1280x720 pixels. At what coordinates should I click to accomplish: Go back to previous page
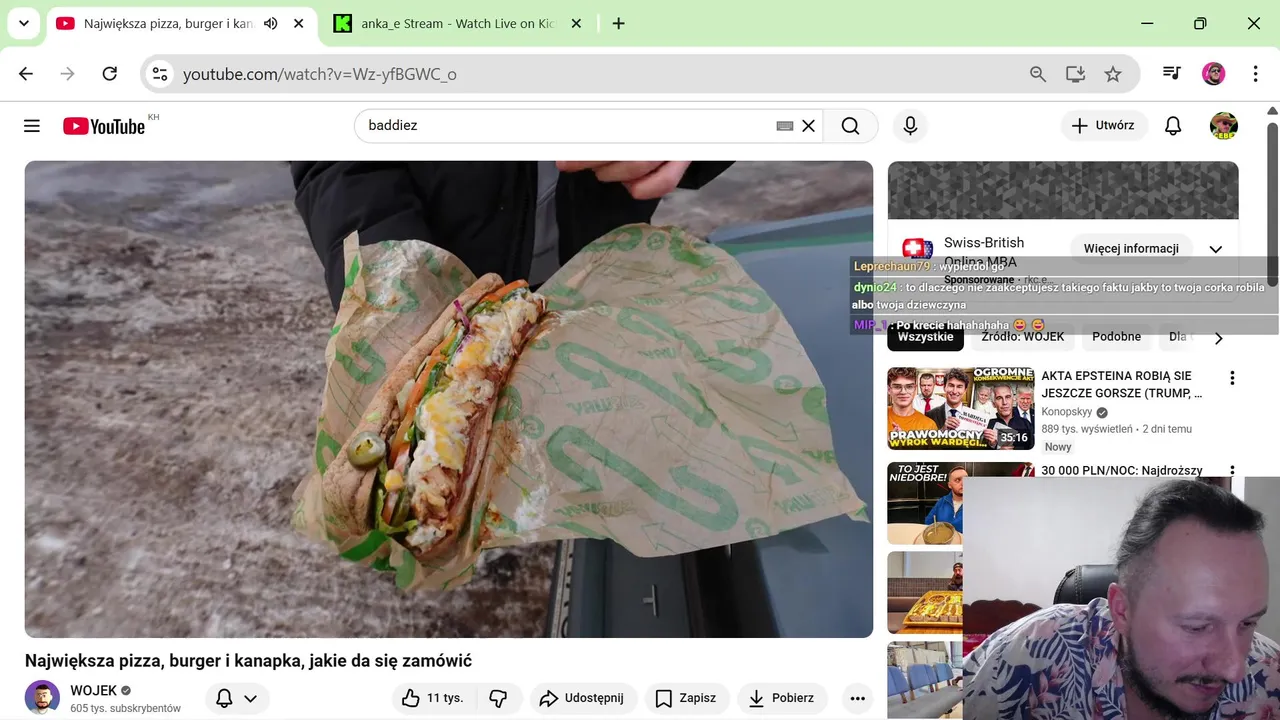[x=26, y=74]
